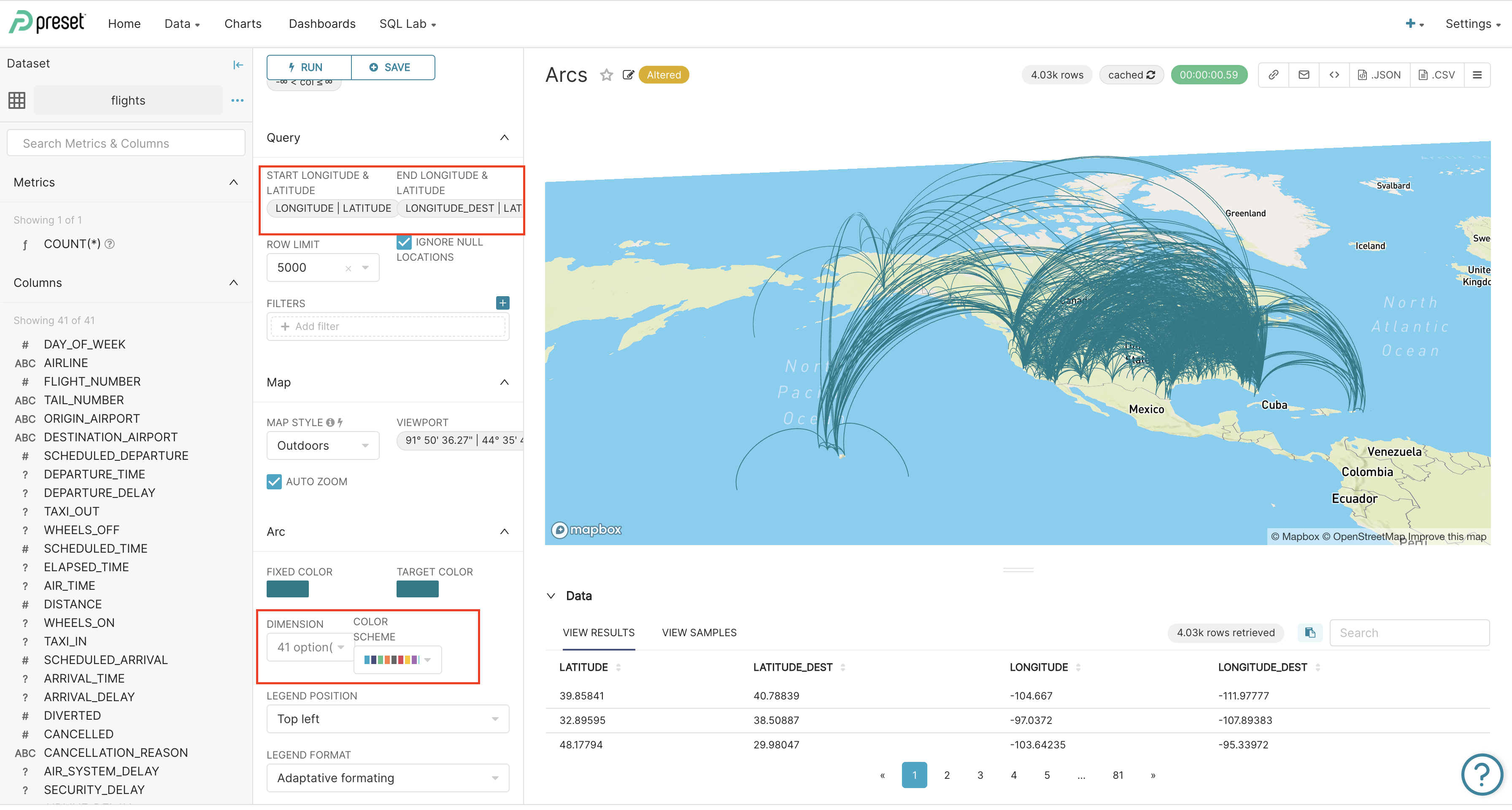Uncheck Ignore Null Locations checkbox

click(x=404, y=243)
